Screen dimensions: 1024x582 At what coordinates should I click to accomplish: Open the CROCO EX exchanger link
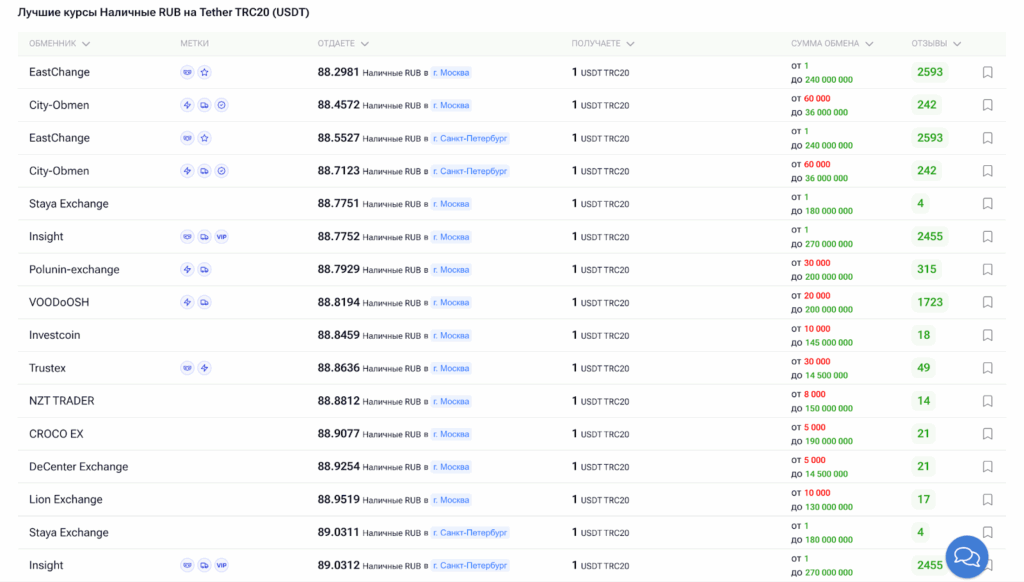coord(56,434)
